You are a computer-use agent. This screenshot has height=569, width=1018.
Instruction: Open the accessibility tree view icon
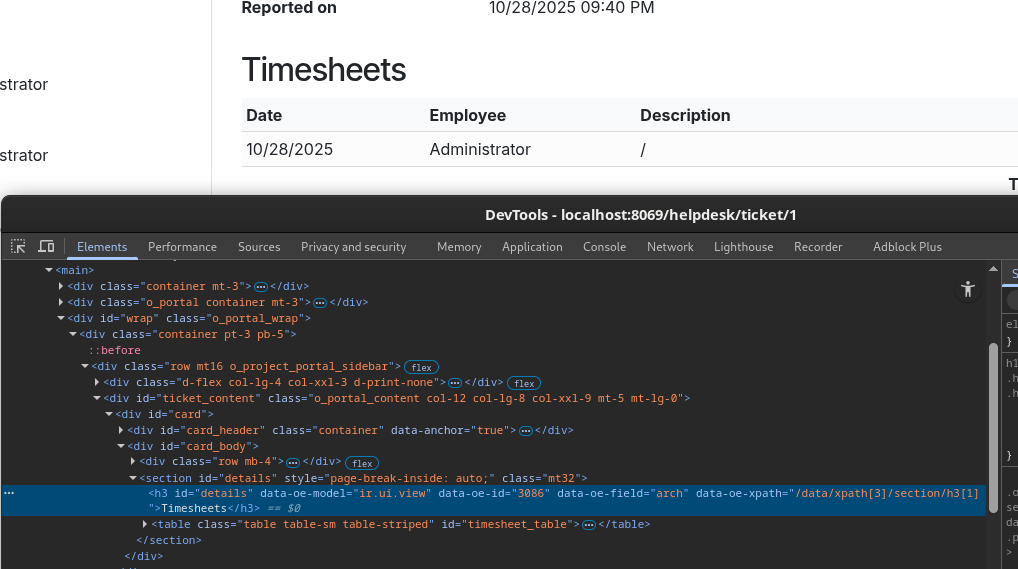point(967,290)
